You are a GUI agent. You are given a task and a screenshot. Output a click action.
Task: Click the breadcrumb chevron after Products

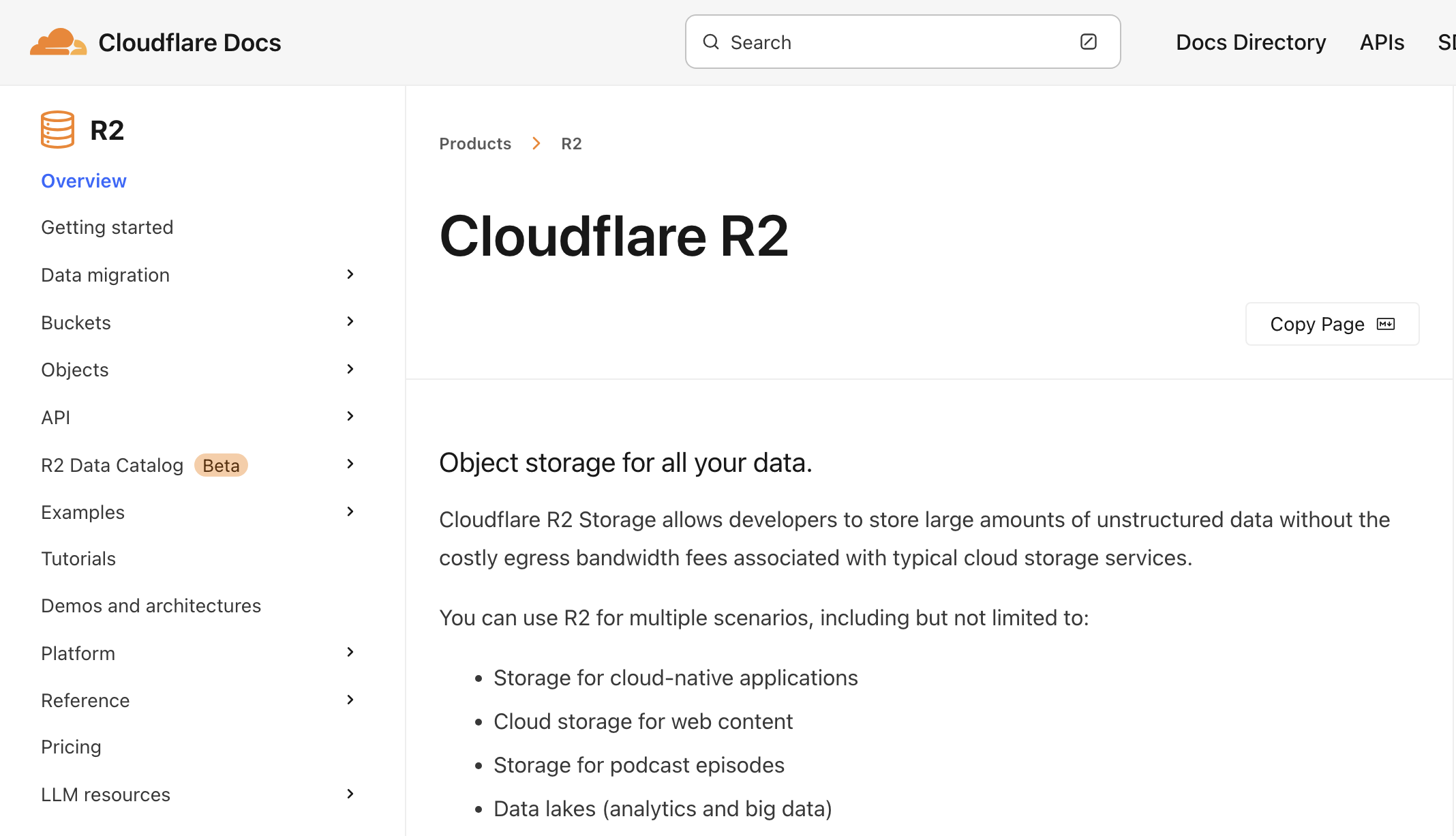(x=536, y=143)
